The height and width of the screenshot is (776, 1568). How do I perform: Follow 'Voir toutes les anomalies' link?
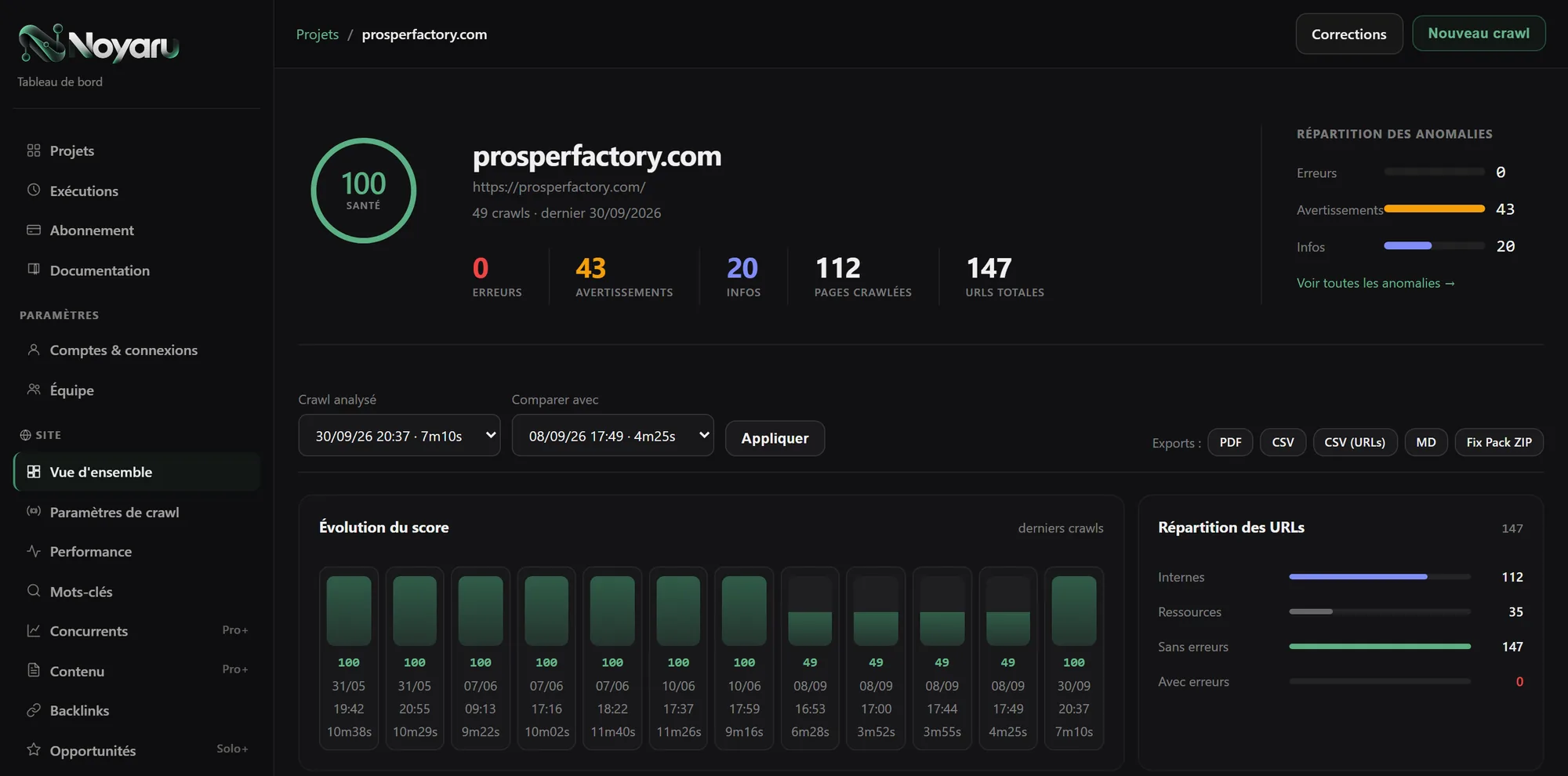1375,283
